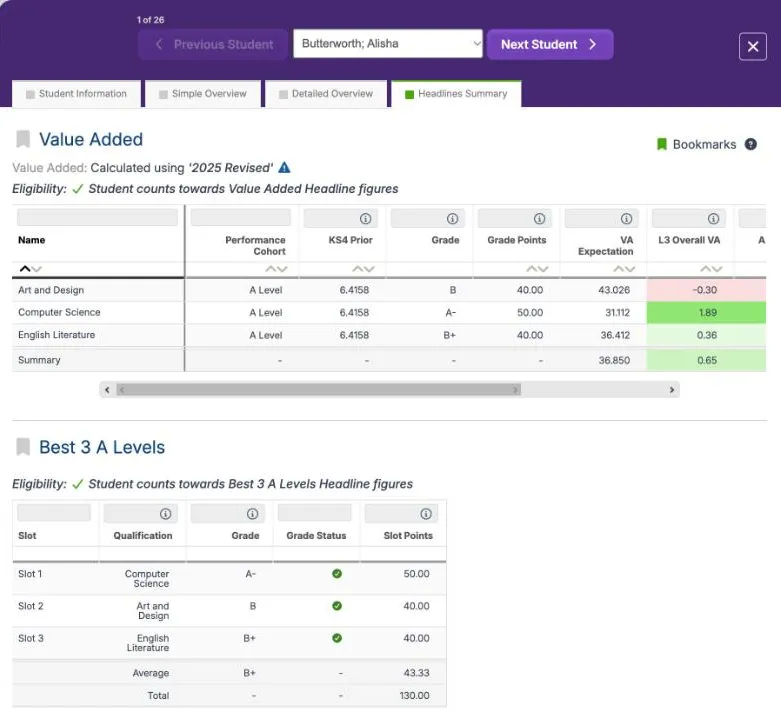Sort by KS4 Prior column arrows
Screen dimensions: 781x712
(x=363, y=269)
